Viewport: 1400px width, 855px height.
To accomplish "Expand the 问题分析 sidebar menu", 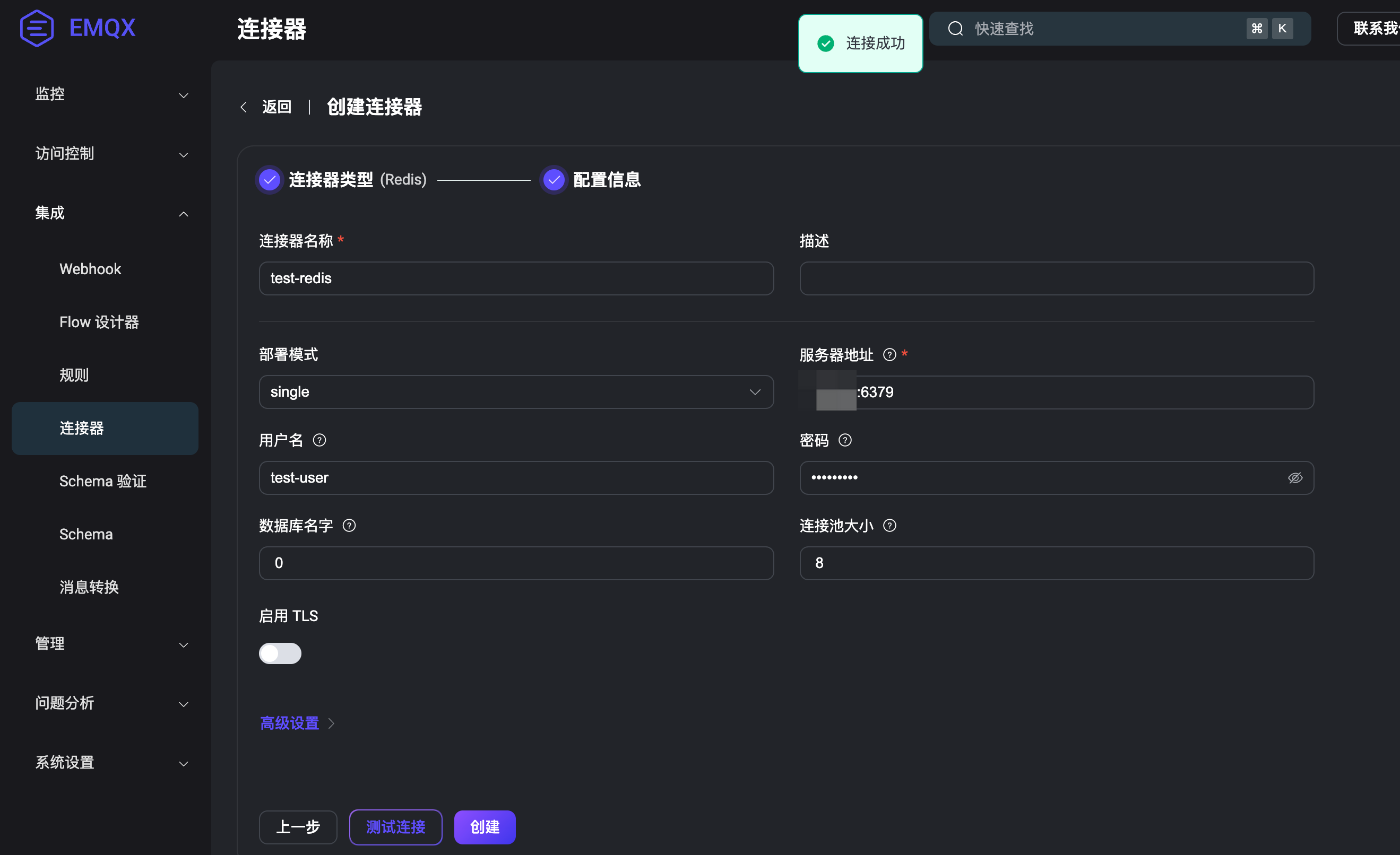I will [111, 703].
